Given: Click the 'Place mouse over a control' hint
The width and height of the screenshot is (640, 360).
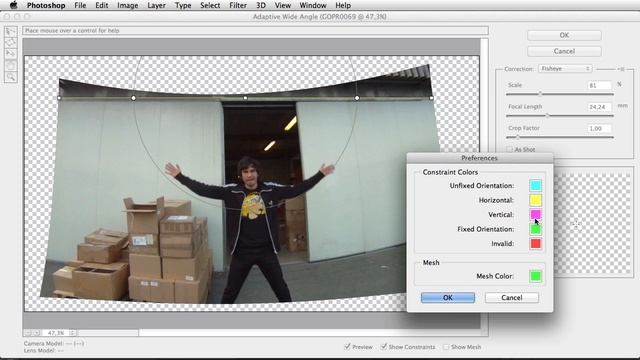Looking at the screenshot, I should click(72, 31).
